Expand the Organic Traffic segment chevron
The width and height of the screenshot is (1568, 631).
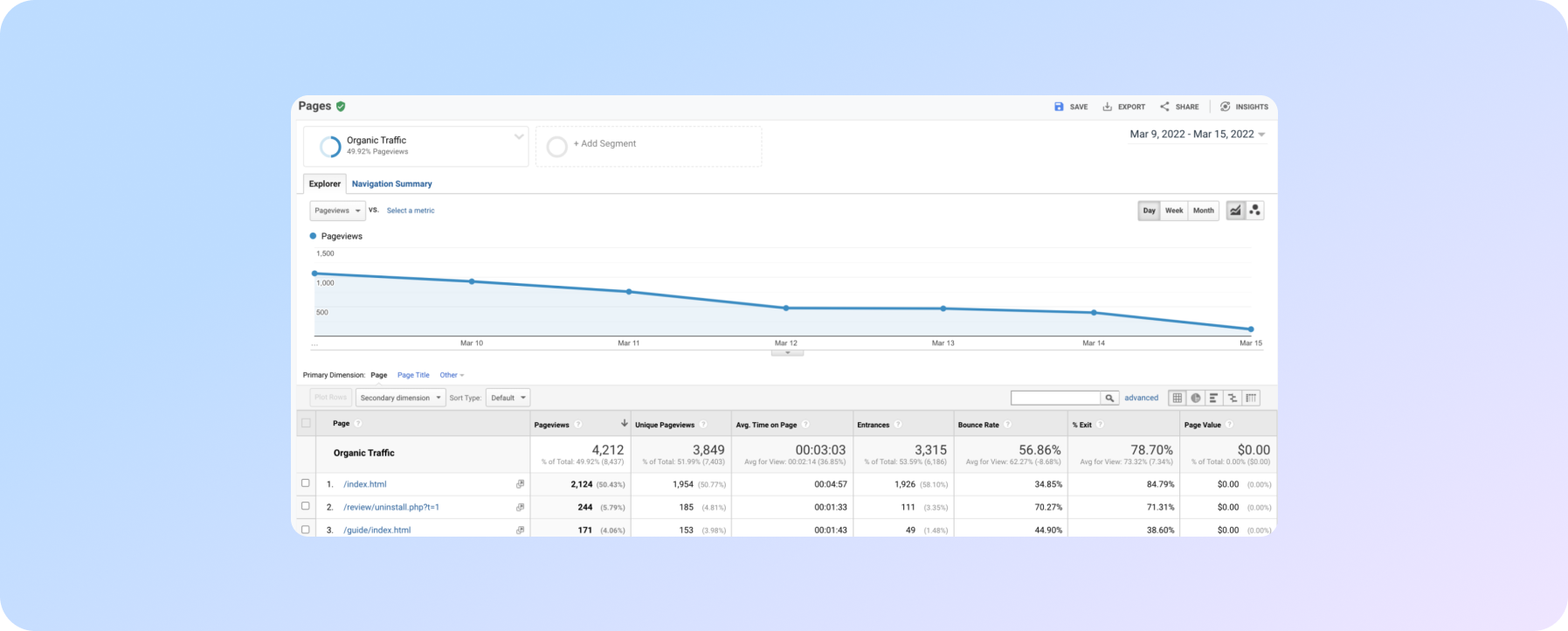click(519, 136)
